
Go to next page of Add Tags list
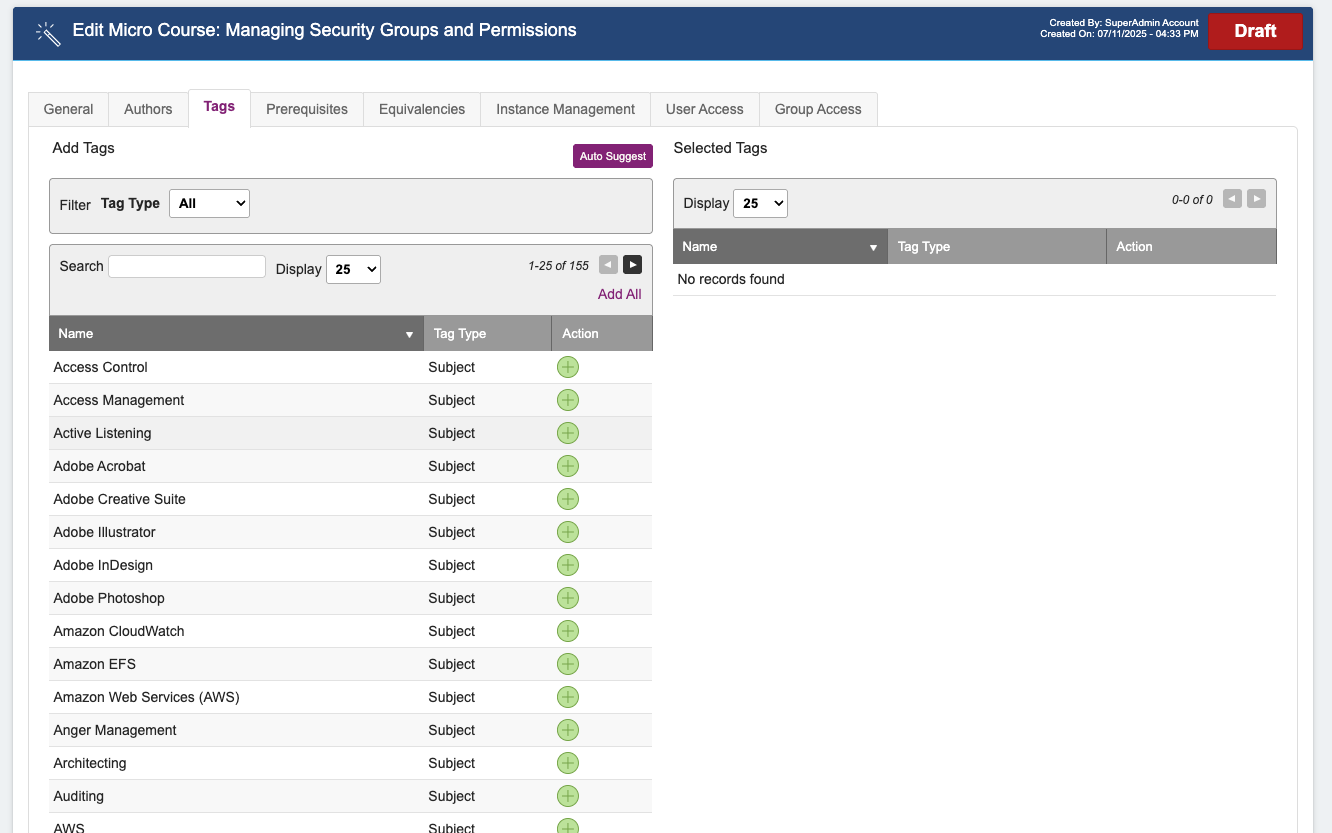pos(633,265)
